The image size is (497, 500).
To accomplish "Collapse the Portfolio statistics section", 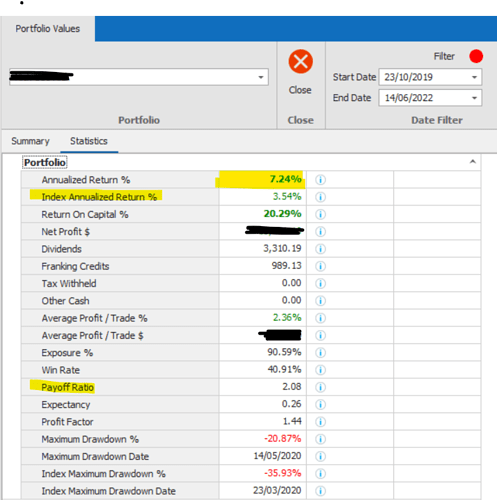I will [x=473, y=162].
